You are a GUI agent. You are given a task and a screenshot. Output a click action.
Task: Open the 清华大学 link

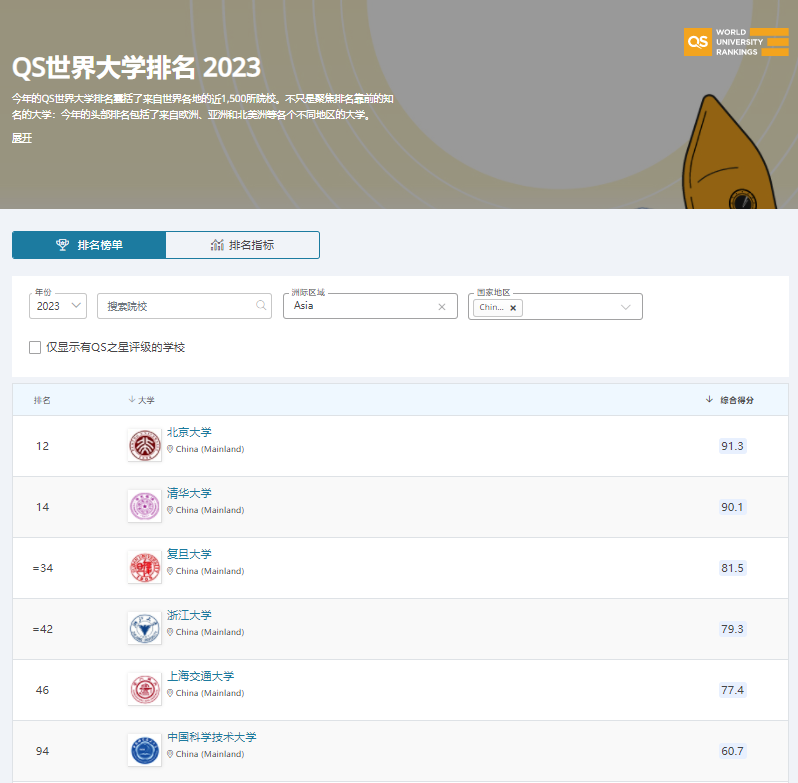coord(189,494)
